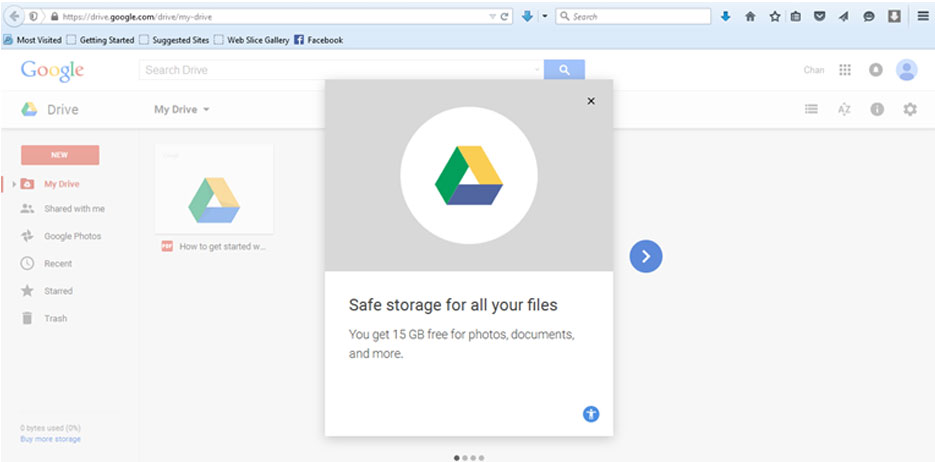Expand My Drive tree in sidebar
The image size is (935, 462).
click(x=14, y=184)
